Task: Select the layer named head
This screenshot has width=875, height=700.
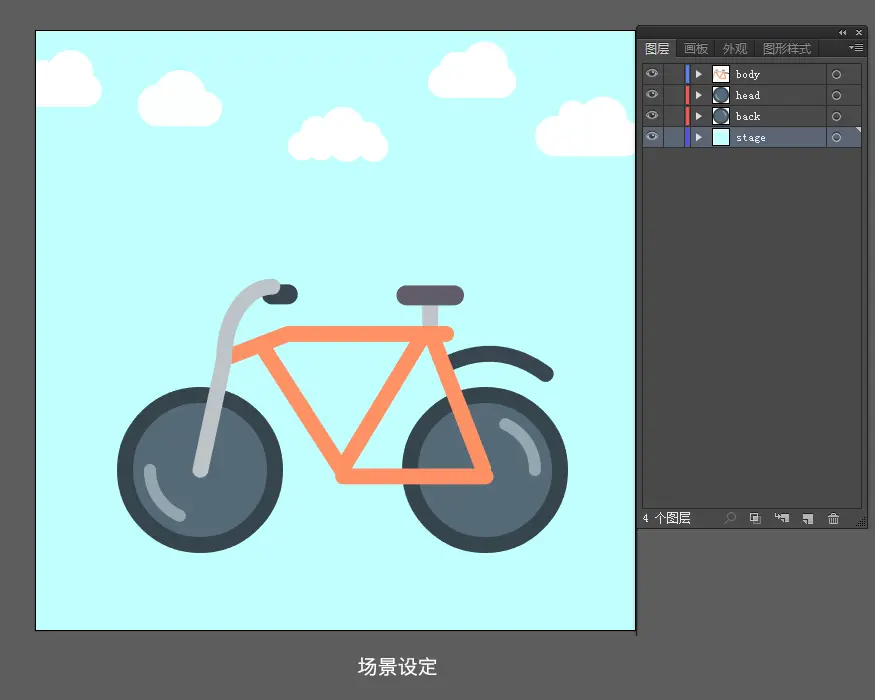Action: tap(748, 95)
